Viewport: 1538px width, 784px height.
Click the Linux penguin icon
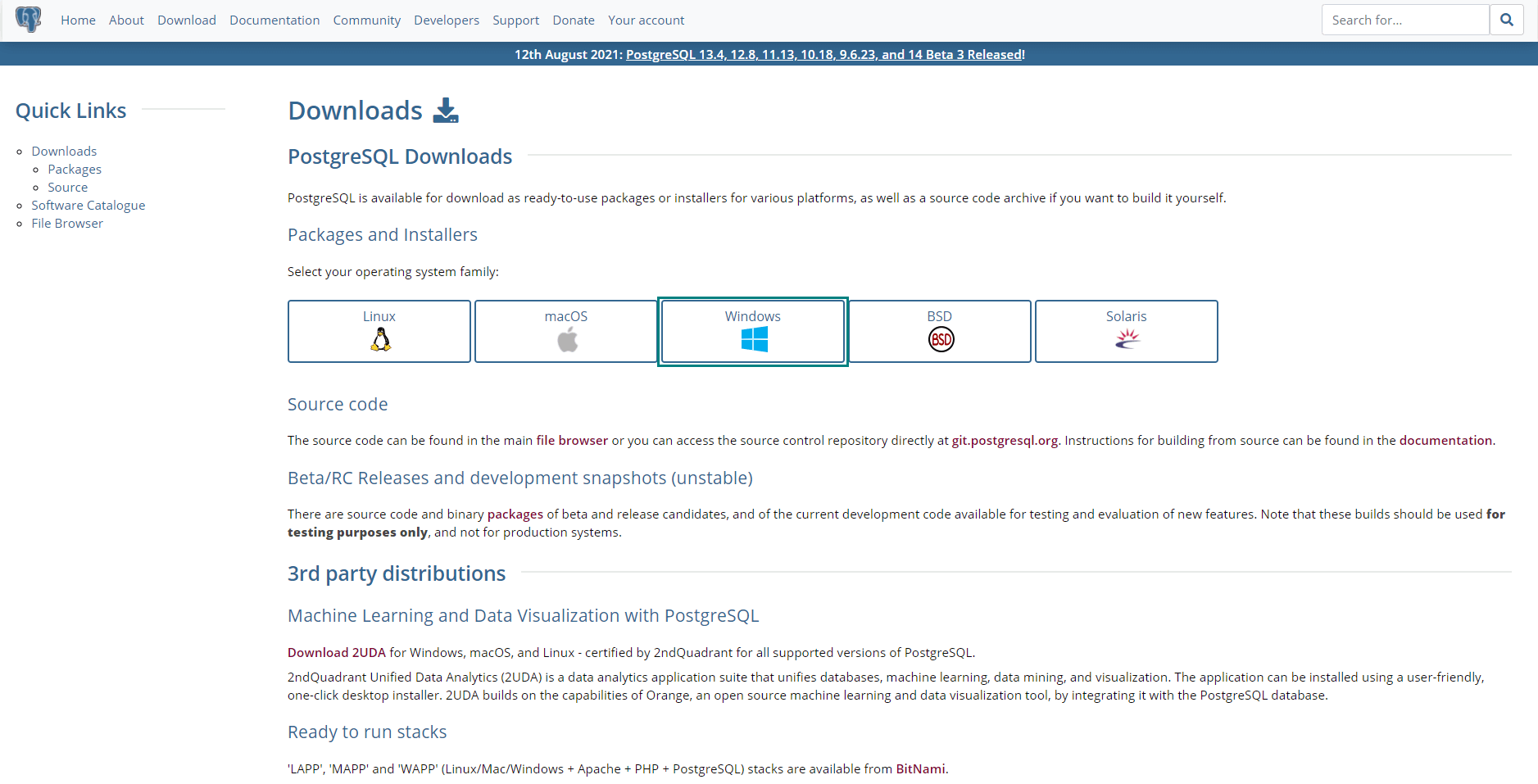(x=380, y=339)
